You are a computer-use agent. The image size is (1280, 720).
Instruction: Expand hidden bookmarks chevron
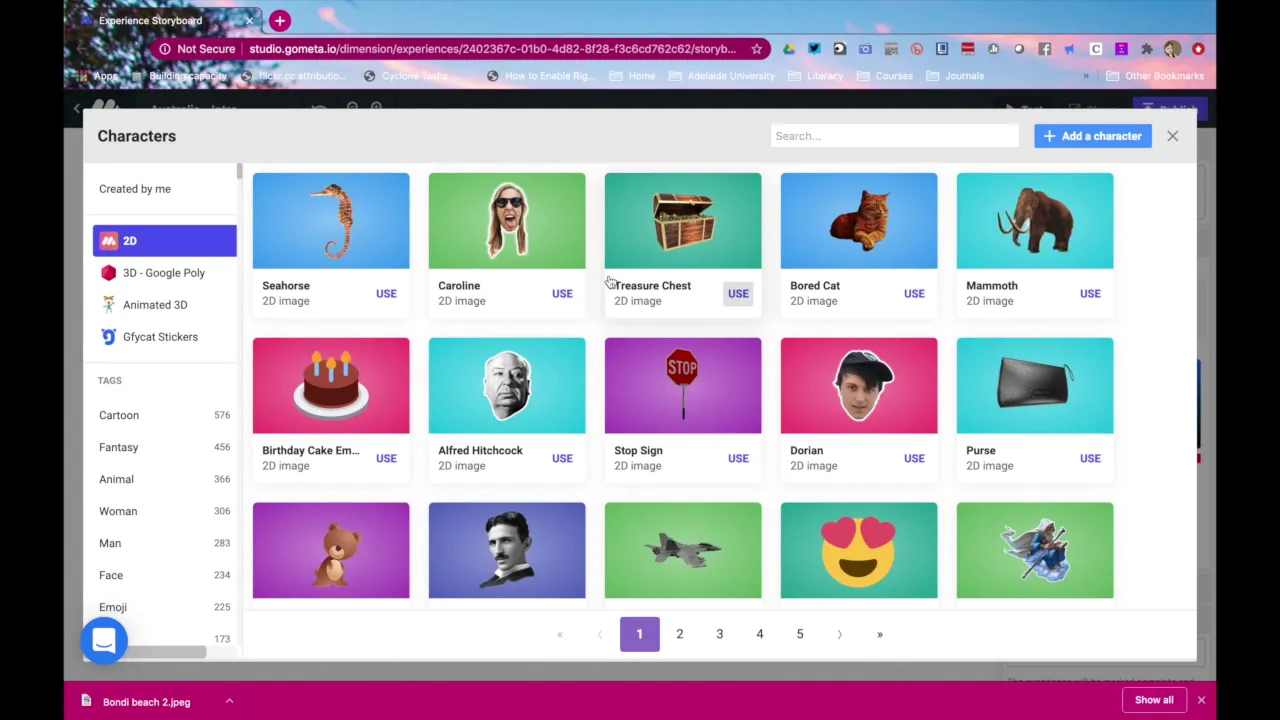coord(1086,76)
